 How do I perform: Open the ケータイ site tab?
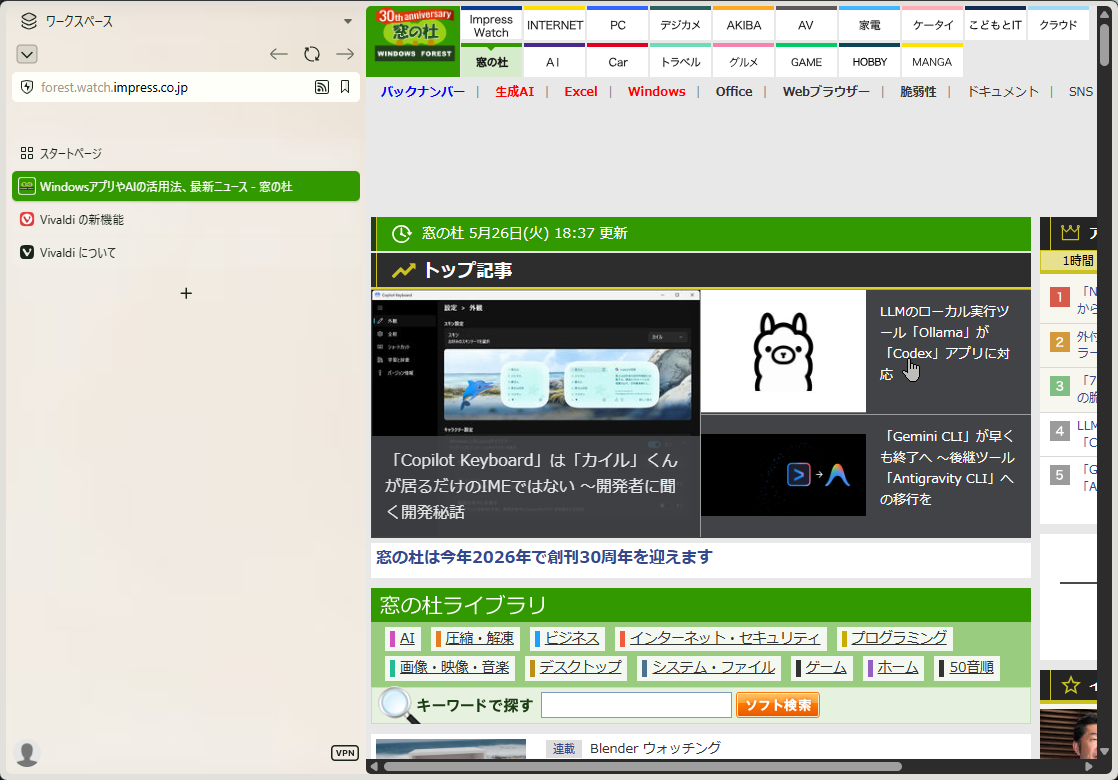coord(933,25)
